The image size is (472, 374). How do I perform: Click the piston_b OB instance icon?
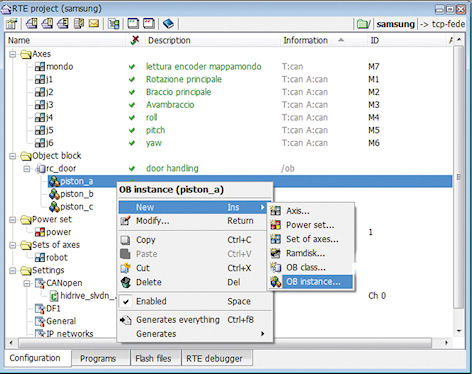[54, 194]
